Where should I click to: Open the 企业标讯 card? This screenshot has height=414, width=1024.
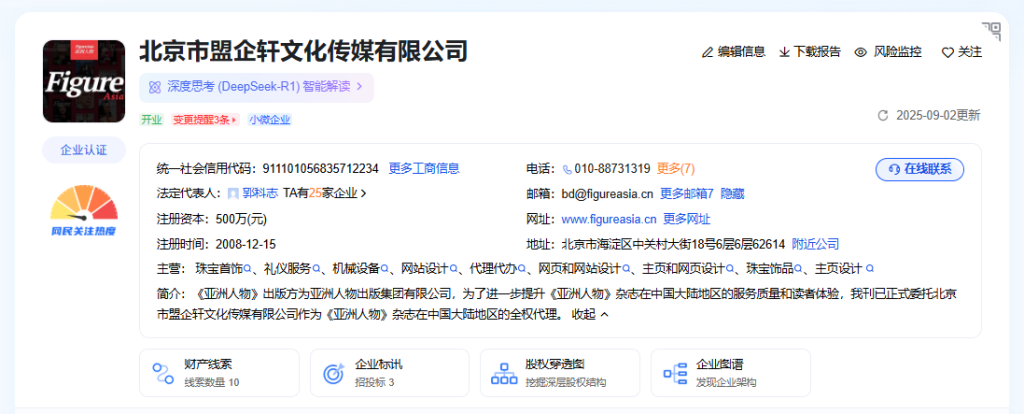(389, 373)
